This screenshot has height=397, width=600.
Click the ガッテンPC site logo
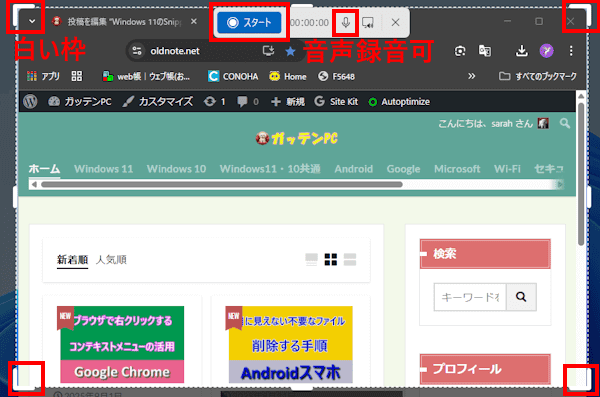coord(297,138)
